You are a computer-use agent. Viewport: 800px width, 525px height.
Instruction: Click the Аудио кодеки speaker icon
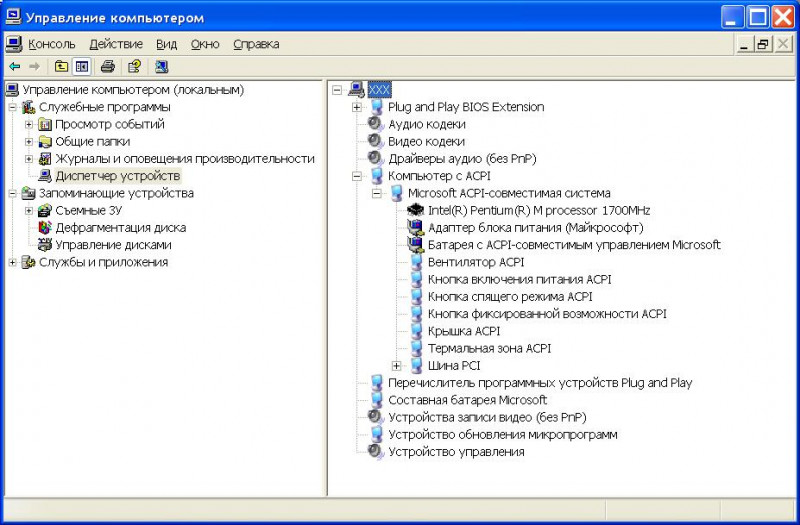tap(376, 124)
